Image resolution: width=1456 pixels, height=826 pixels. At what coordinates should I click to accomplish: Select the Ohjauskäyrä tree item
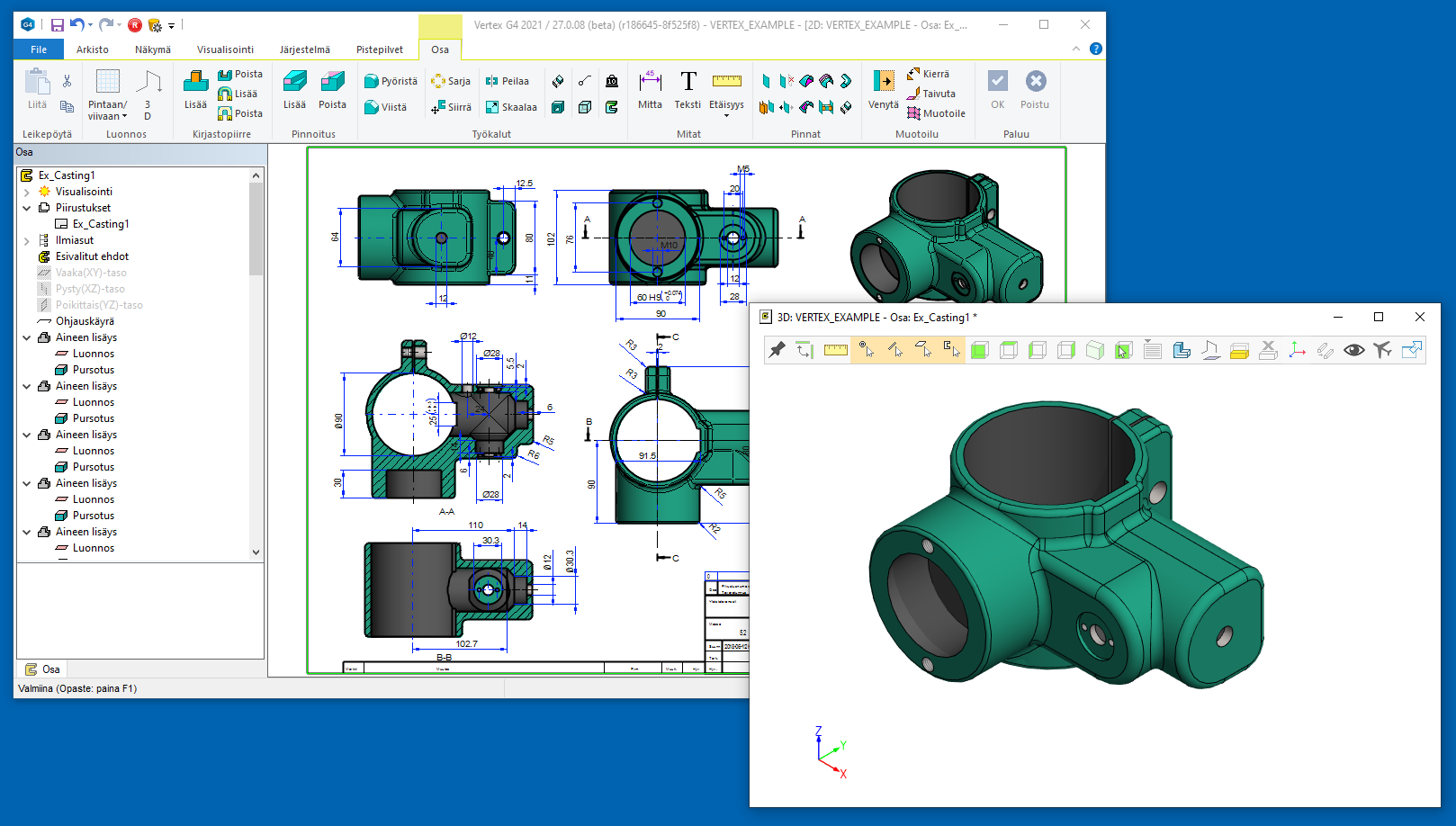pyautogui.click(x=85, y=321)
